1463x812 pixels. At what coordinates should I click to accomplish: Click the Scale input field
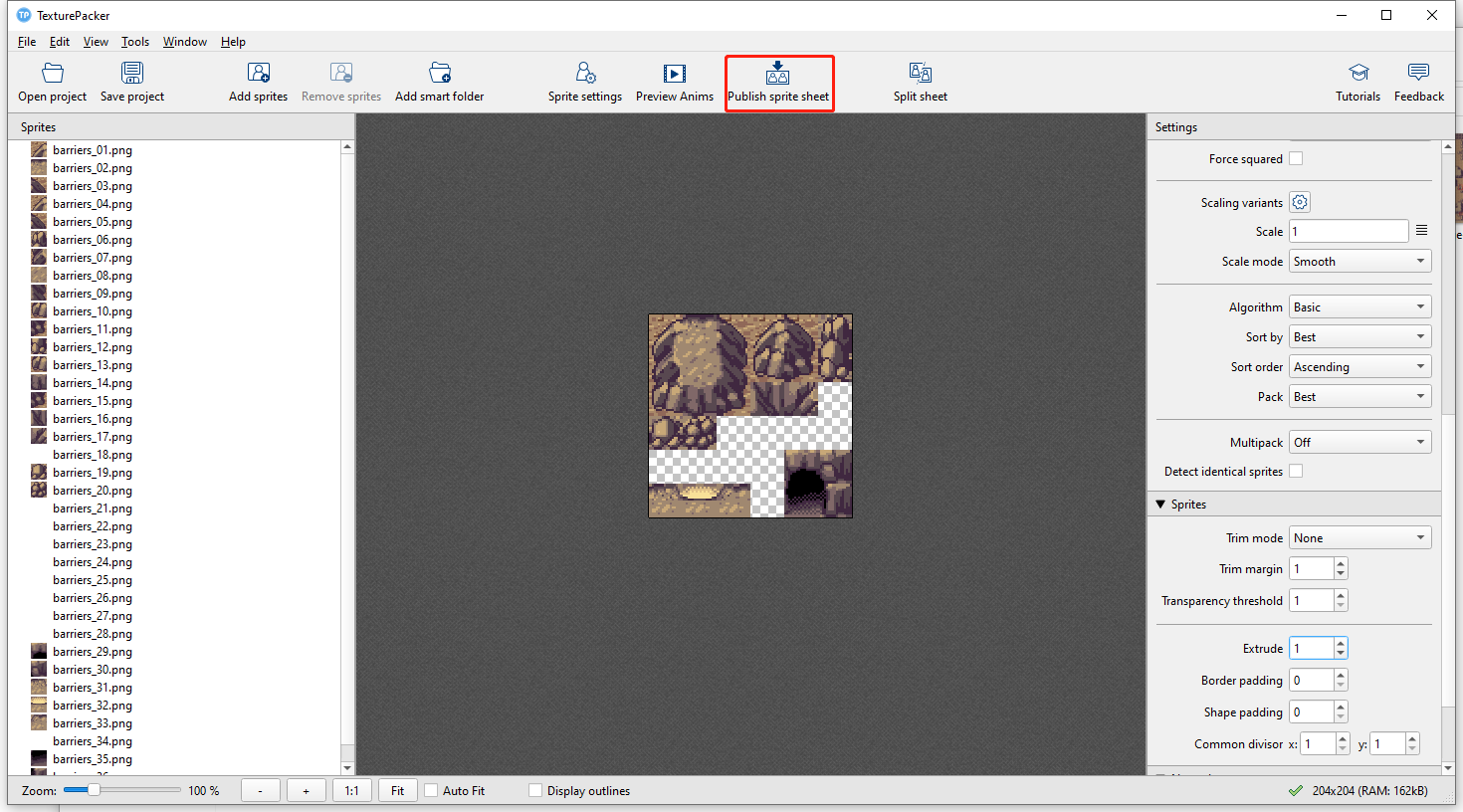coord(1349,231)
